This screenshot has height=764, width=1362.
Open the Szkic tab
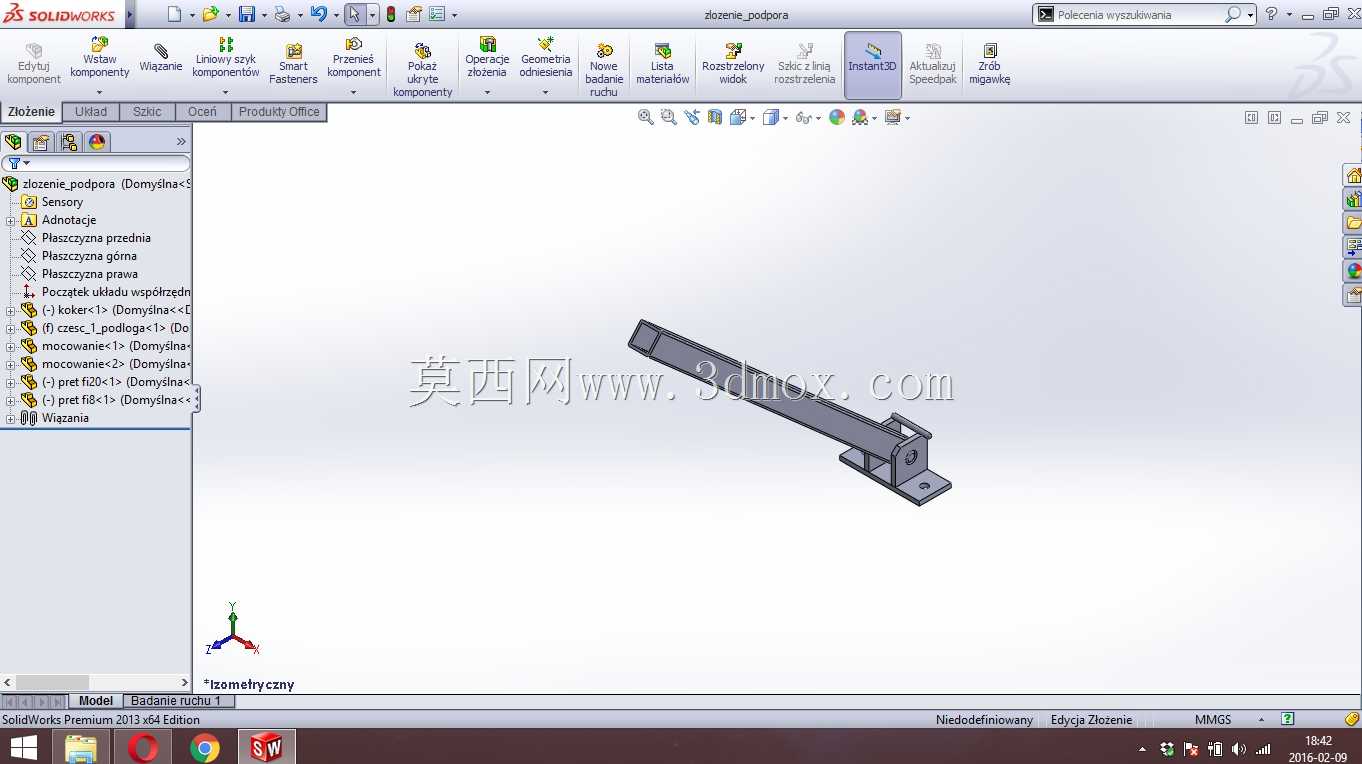coord(147,112)
